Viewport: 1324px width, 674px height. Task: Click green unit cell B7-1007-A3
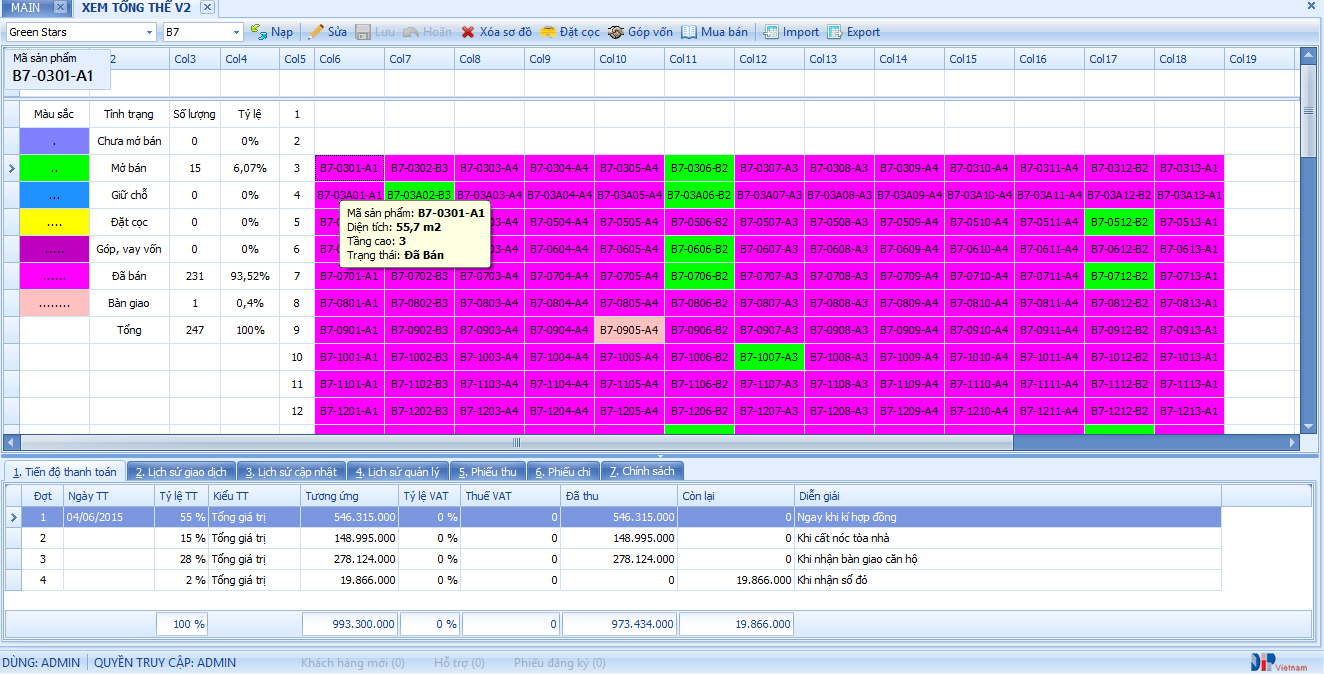pos(769,357)
